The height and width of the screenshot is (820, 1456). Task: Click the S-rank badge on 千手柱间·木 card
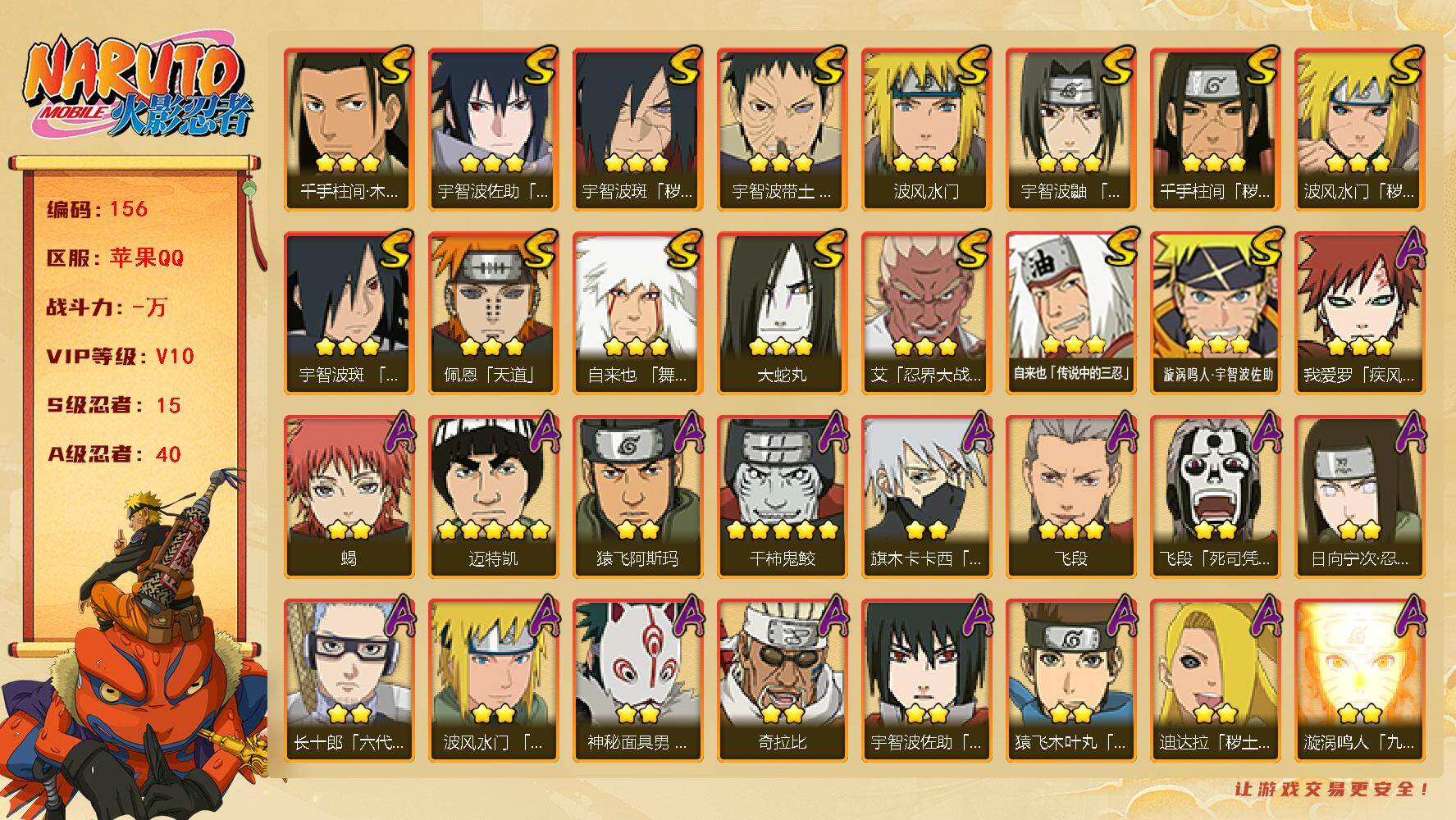click(x=395, y=66)
